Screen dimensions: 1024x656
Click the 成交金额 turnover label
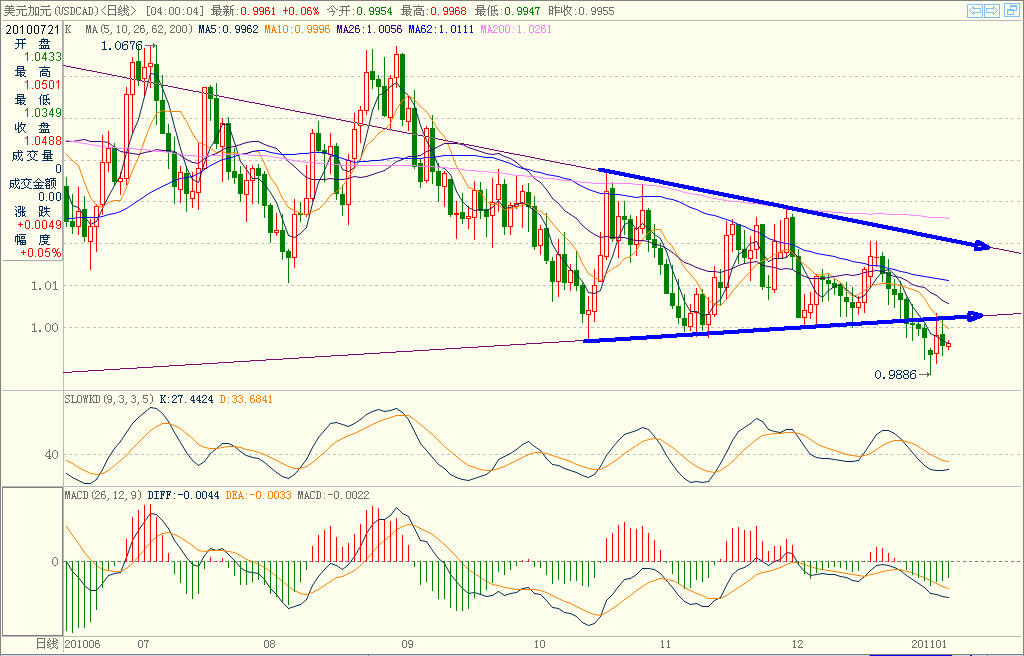coord(32,184)
